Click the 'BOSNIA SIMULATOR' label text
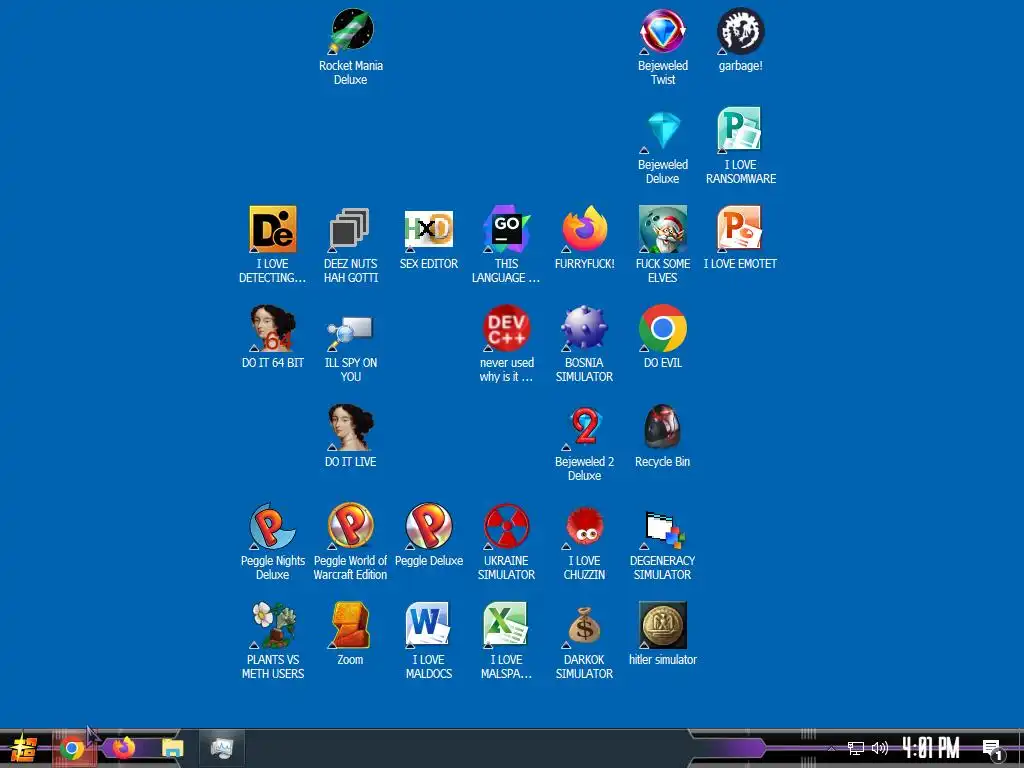The width and height of the screenshot is (1024, 768). [584, 370]
